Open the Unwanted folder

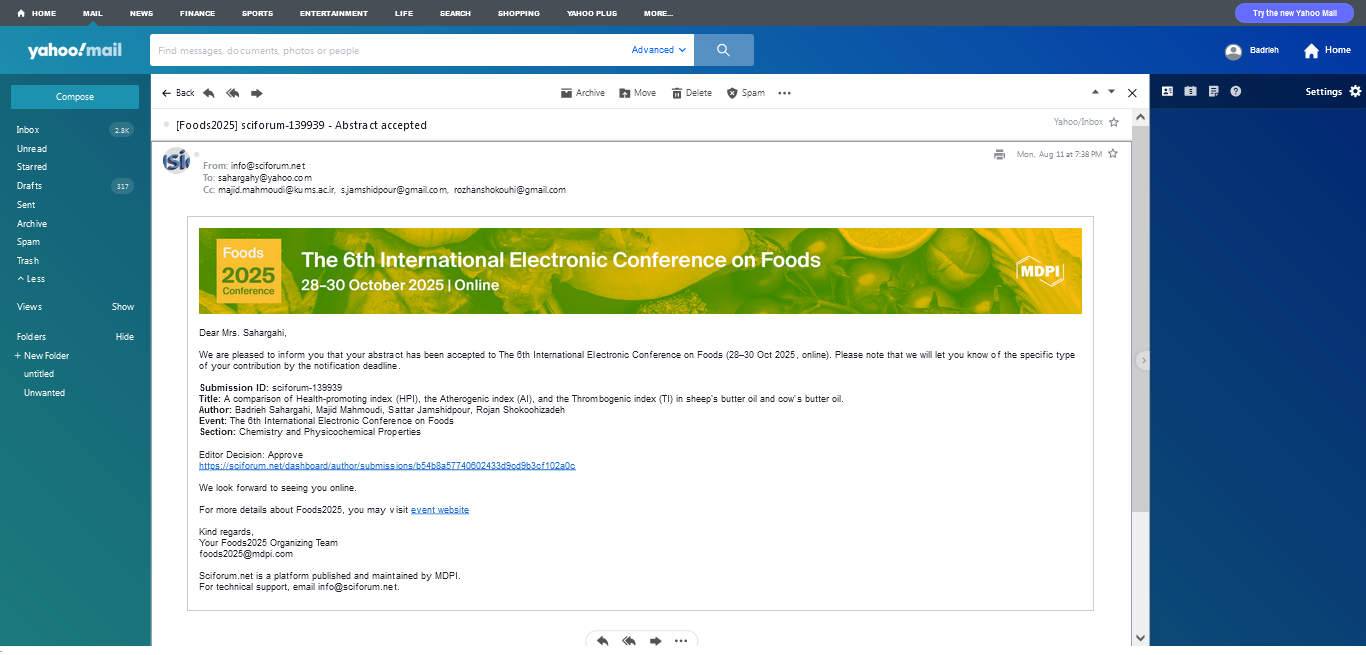44,393
